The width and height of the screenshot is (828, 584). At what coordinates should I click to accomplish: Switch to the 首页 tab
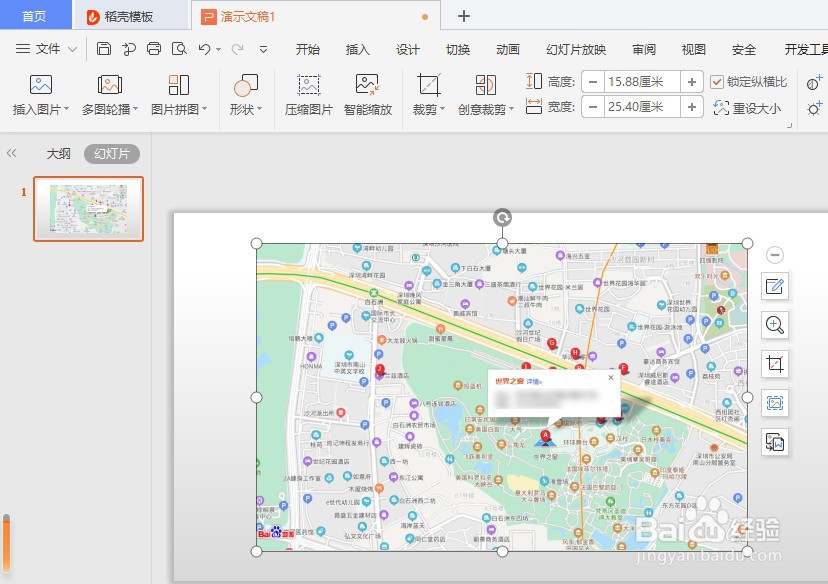coord(35,15)
